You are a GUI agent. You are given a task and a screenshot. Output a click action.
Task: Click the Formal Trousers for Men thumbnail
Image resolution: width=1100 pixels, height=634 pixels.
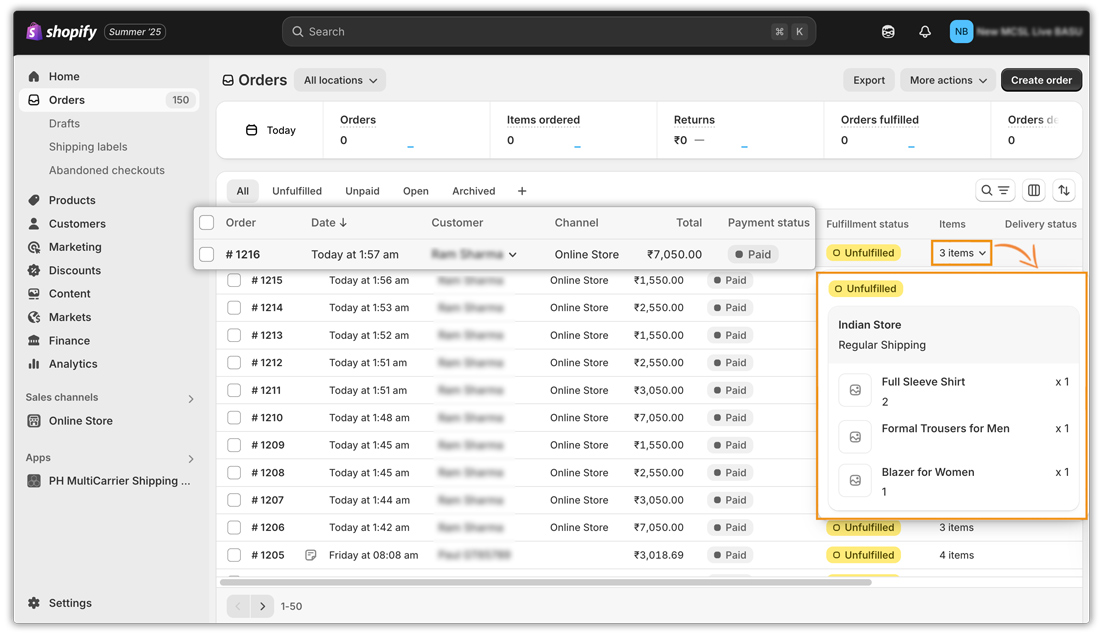point(855,437)
